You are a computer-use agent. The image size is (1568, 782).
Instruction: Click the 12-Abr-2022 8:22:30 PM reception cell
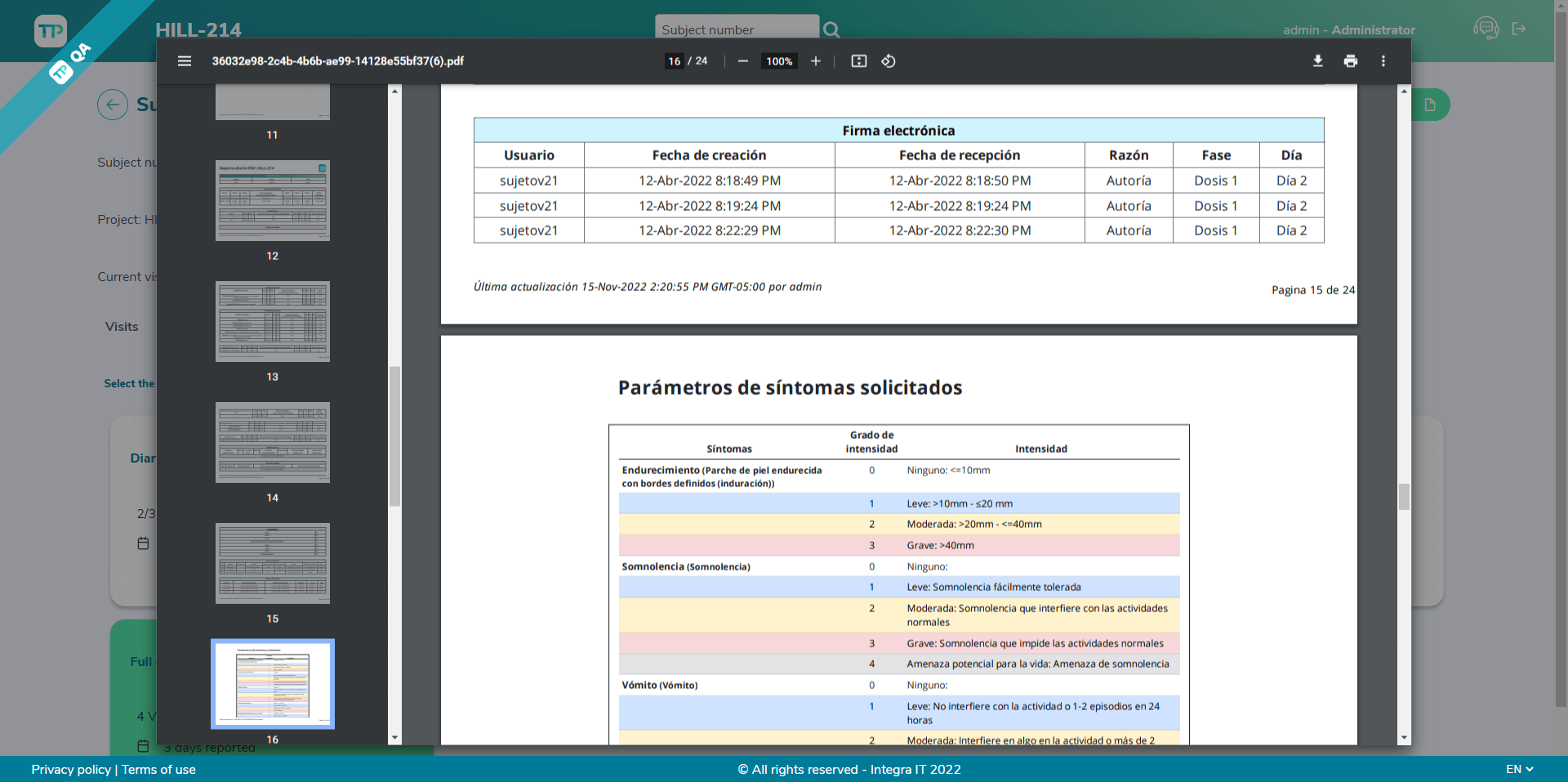coord(960,230)
